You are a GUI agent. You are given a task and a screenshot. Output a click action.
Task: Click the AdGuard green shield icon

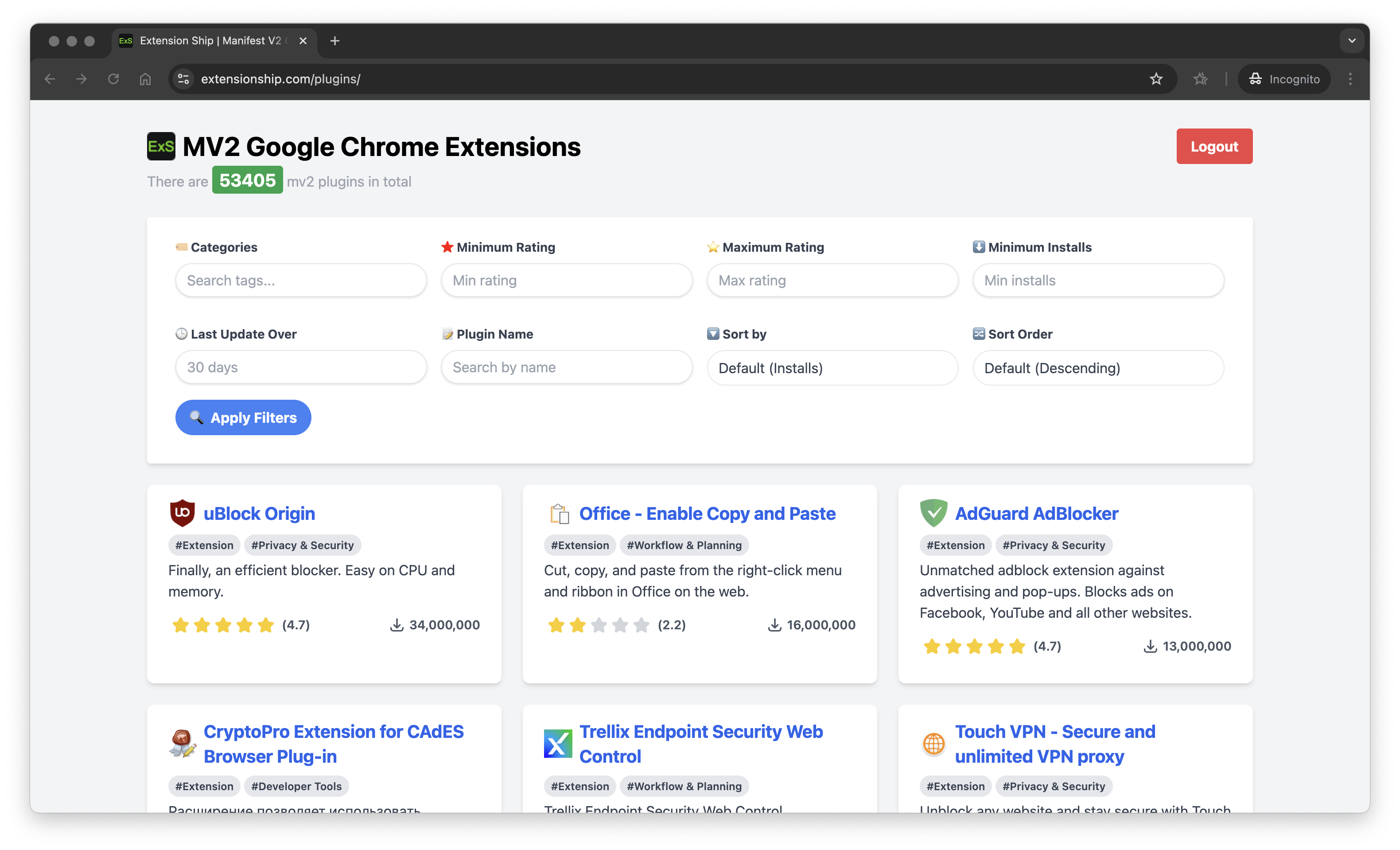(x=933, y=513)
